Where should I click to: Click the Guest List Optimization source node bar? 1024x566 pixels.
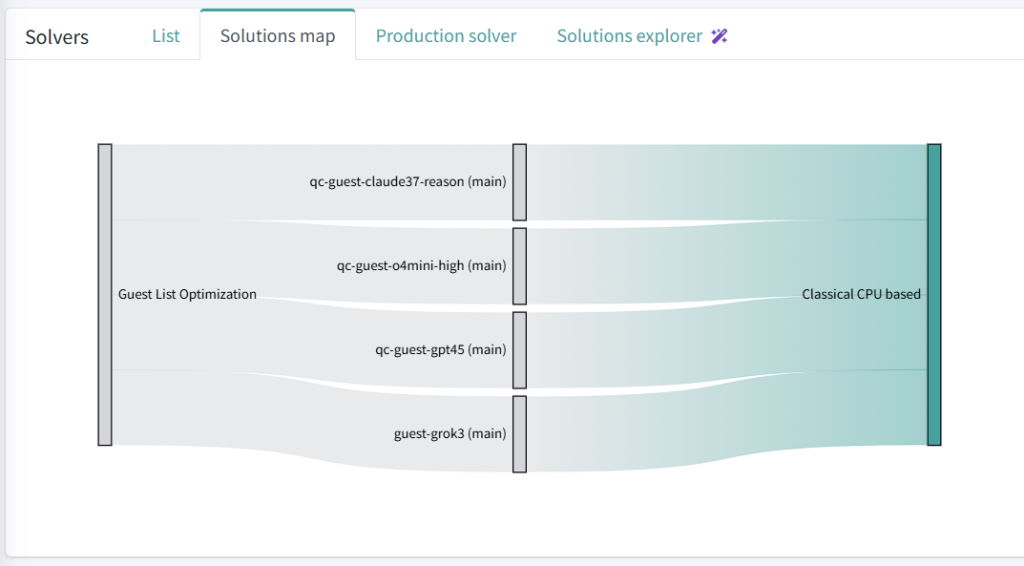click(x=105, y=294)
